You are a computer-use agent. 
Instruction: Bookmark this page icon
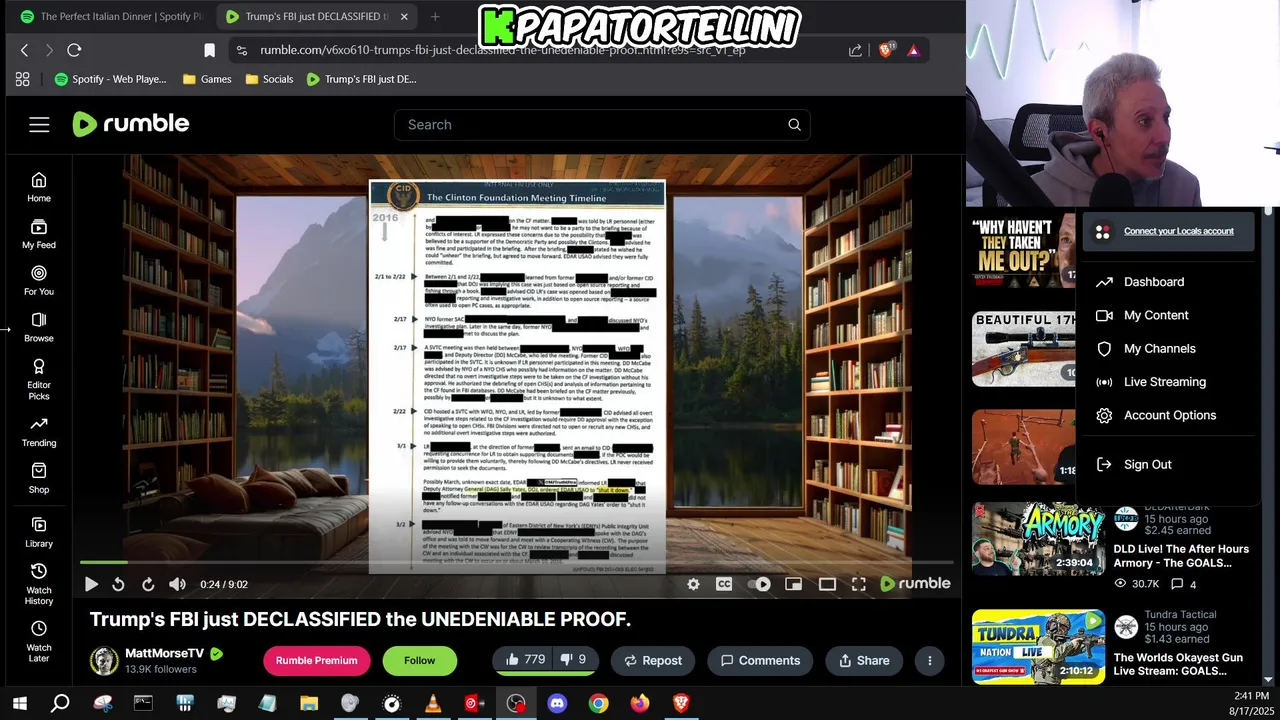coord(209,50)
